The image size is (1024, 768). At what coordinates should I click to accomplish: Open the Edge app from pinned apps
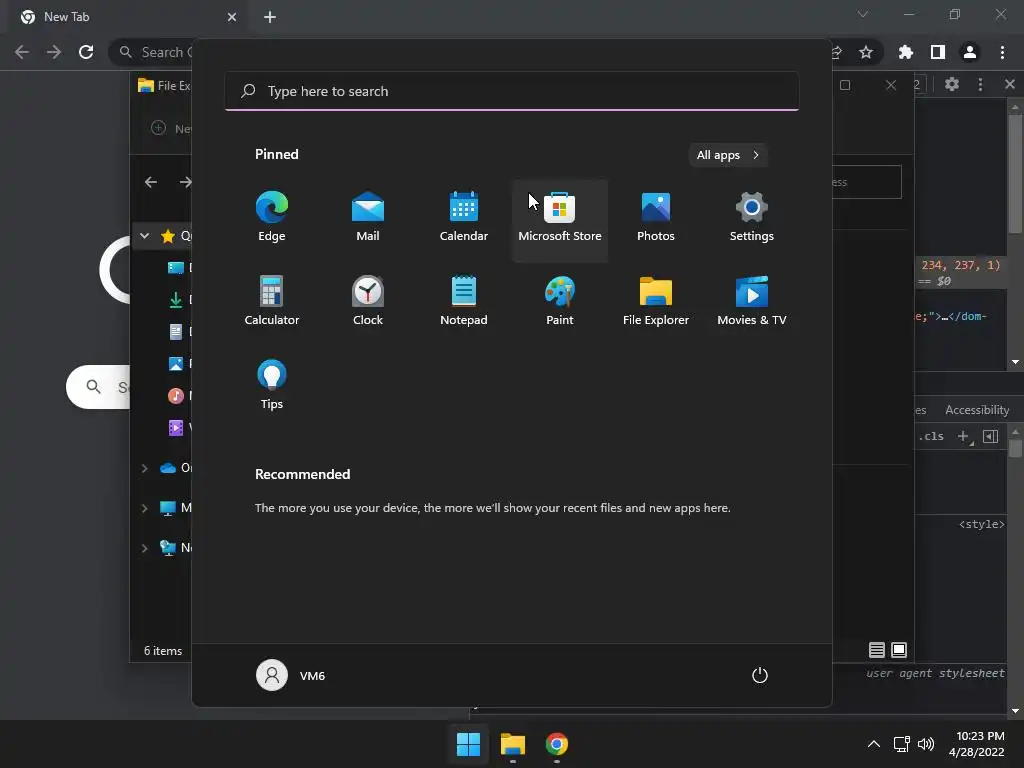click(272, 219)
